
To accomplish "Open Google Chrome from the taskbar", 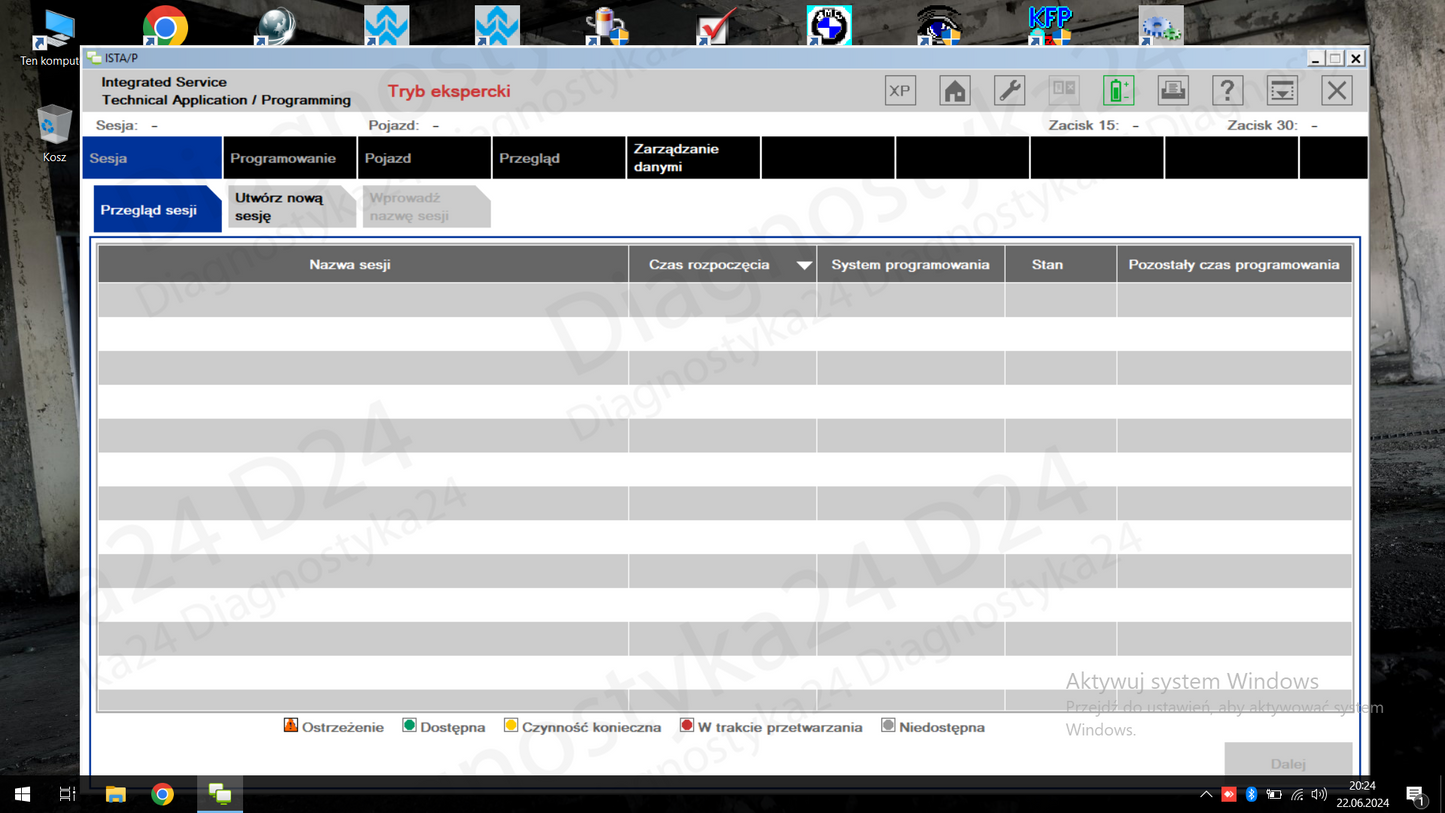I will 162,795.
